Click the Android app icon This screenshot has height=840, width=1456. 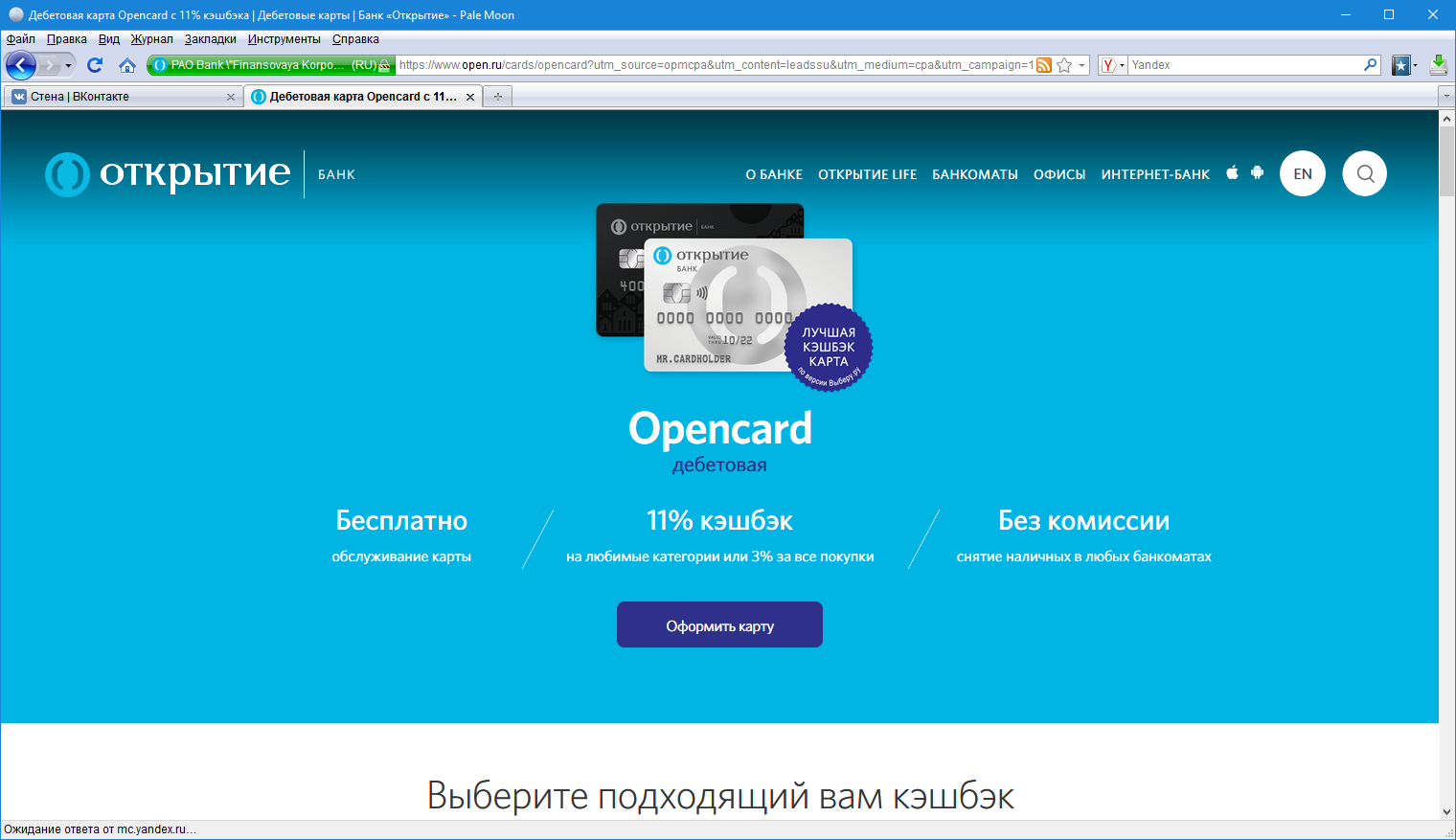point(1258,172)
